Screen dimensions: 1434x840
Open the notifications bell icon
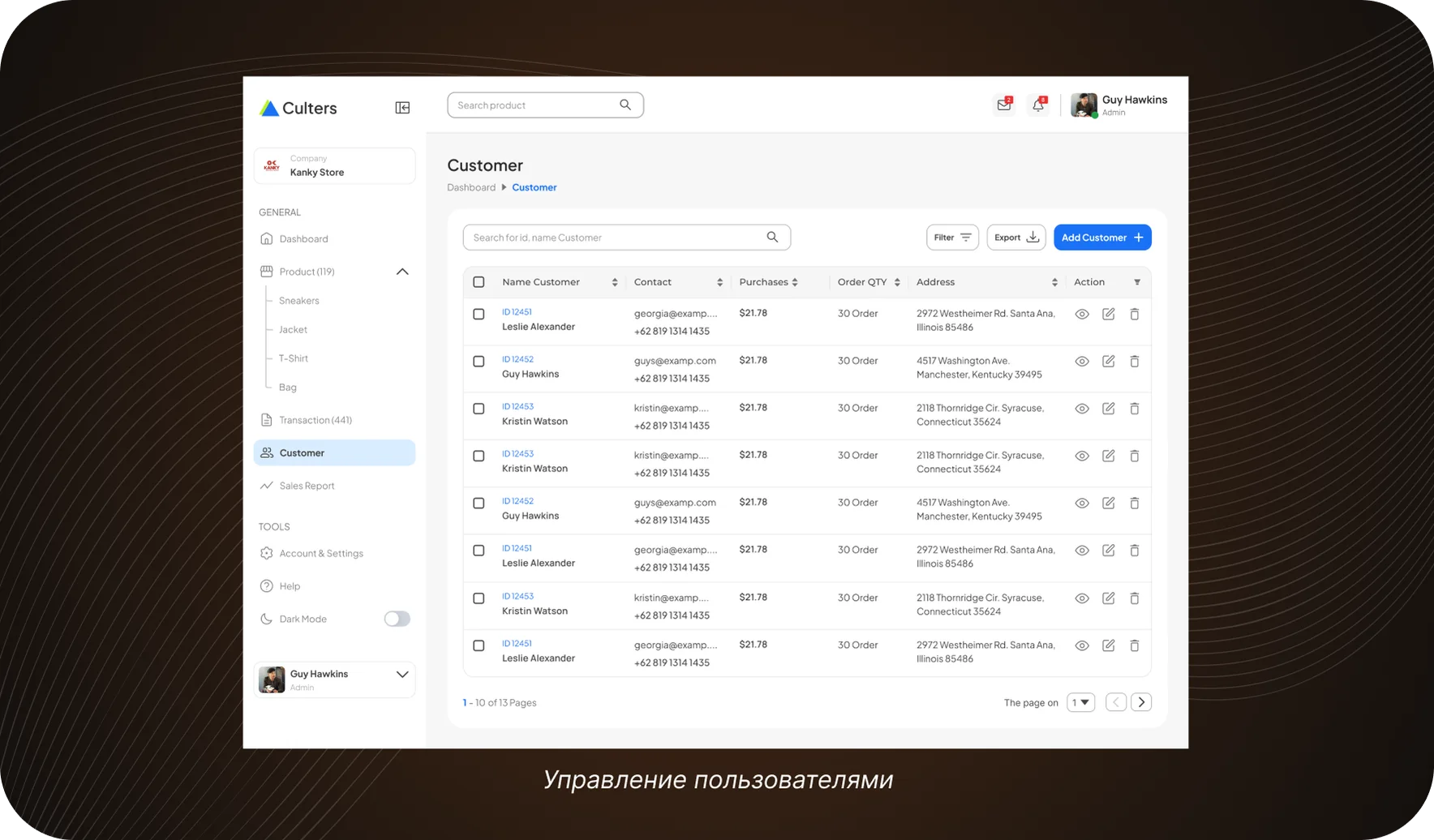[x=1038, y=105]
